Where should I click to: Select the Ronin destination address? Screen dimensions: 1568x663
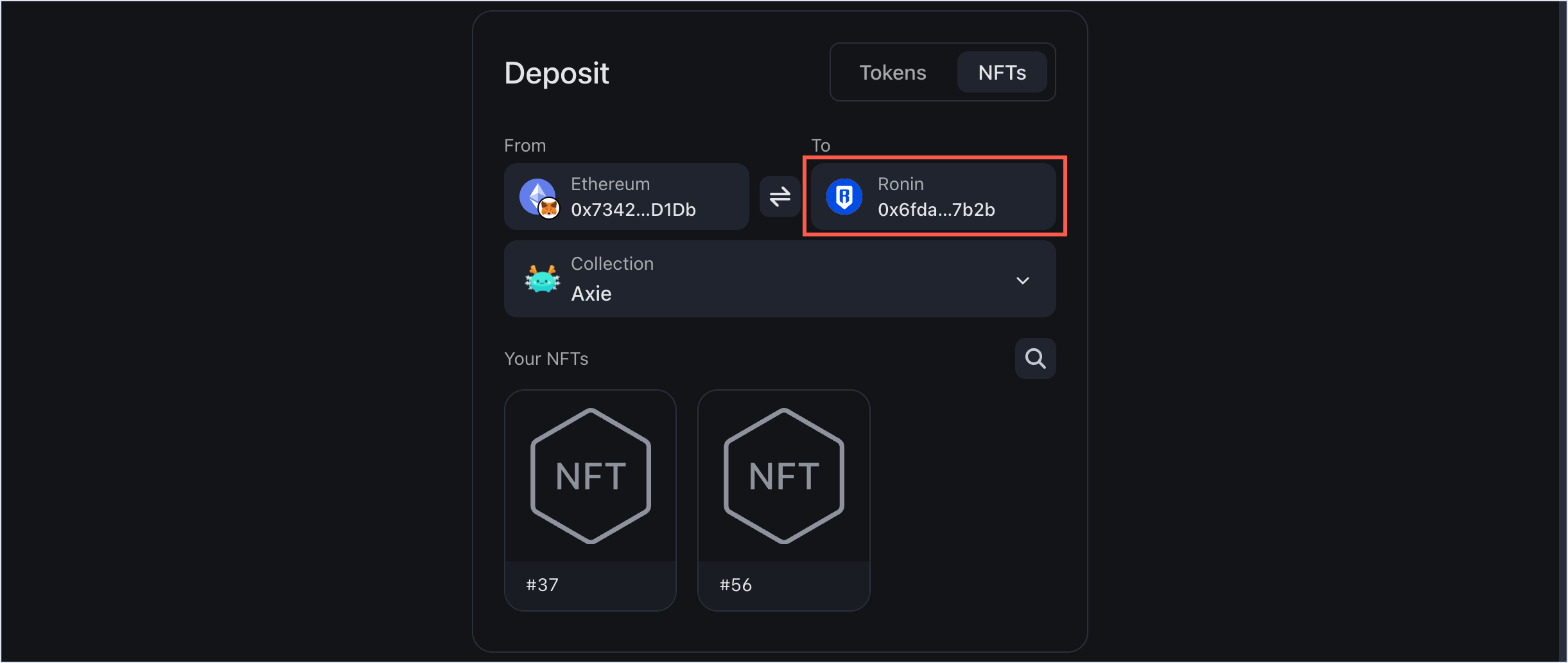934,197
